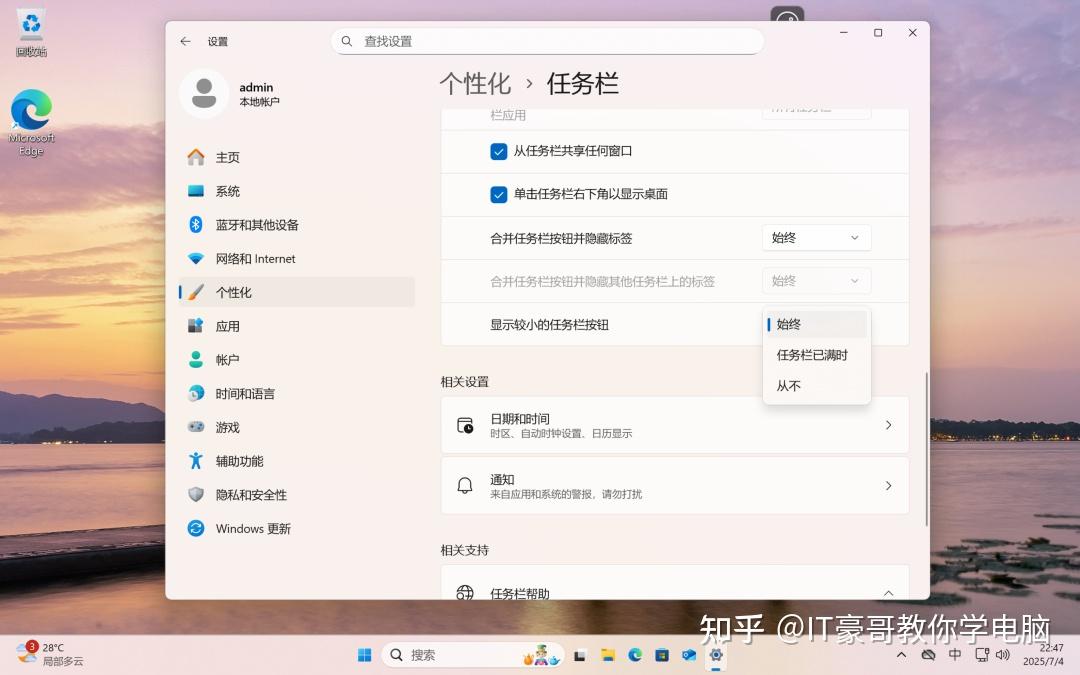Screen dimensions: 1080x675
Task: Click the Windows 更新 sync icon
Action: click(196, 528)
